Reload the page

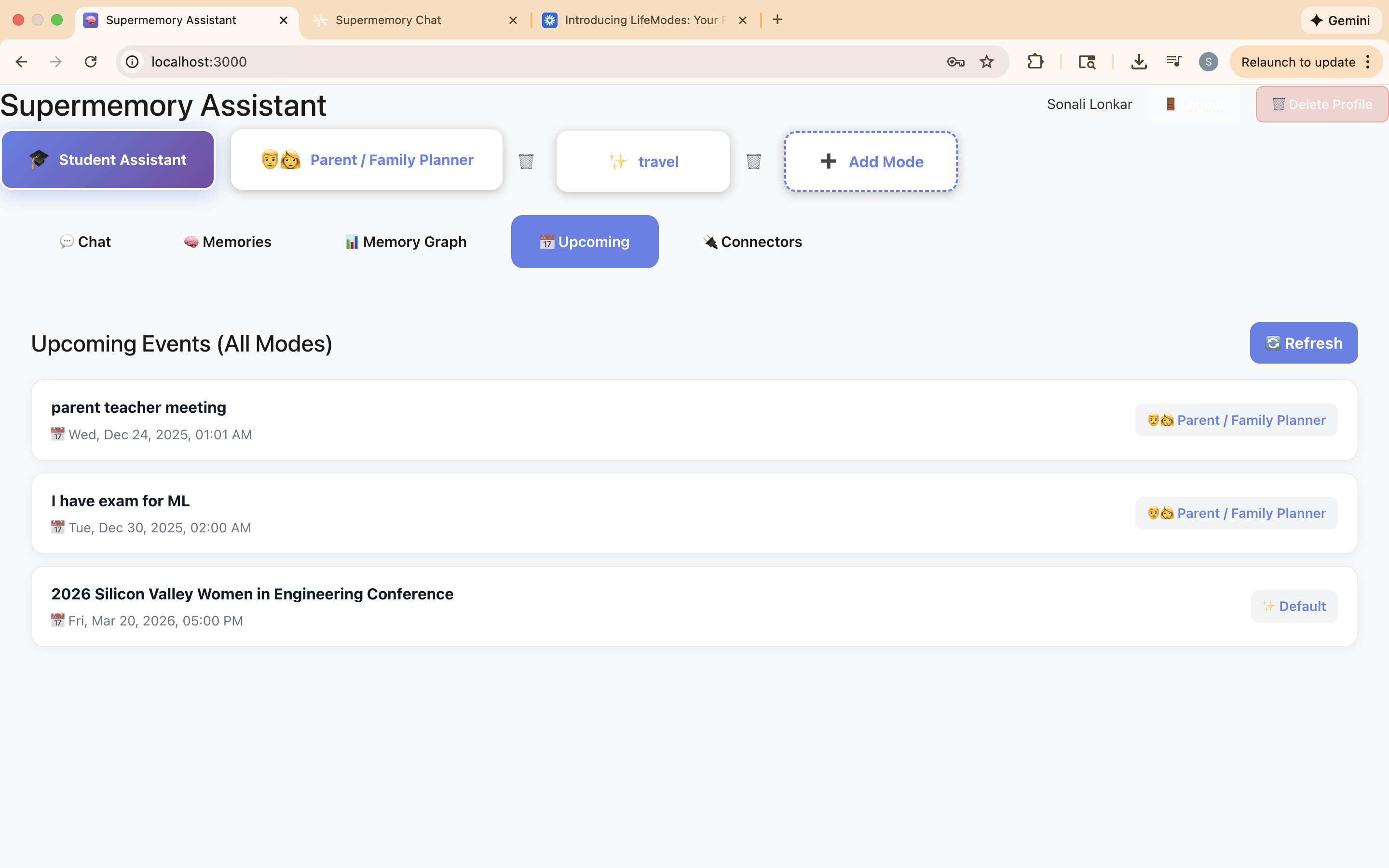[x=91, y=61]
